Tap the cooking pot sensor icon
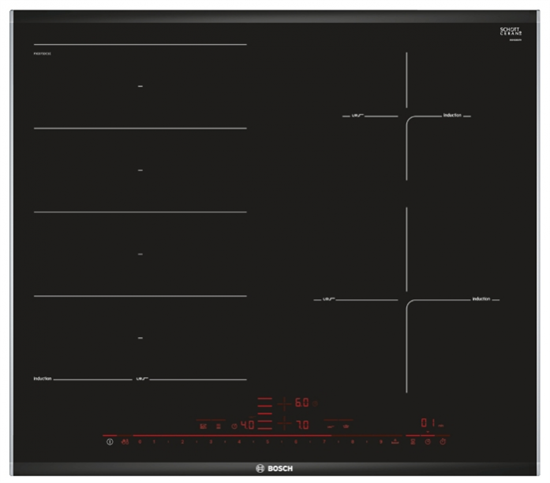 coord(346,426)
